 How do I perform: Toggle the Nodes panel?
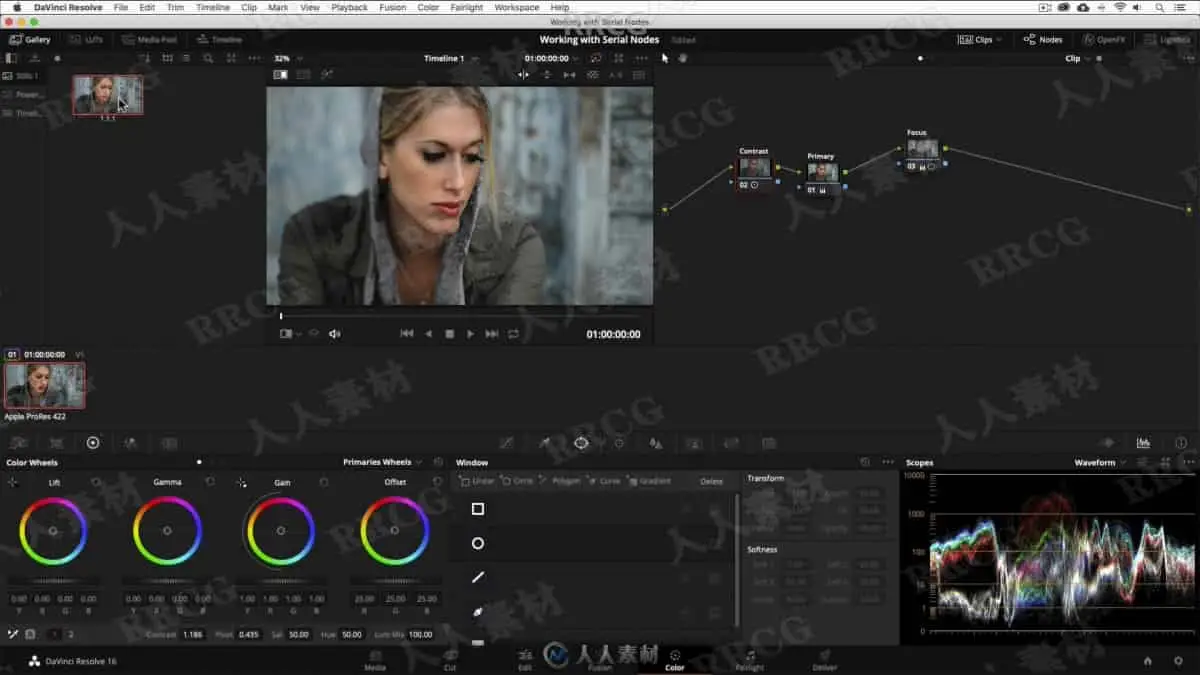click(1042, 40)
